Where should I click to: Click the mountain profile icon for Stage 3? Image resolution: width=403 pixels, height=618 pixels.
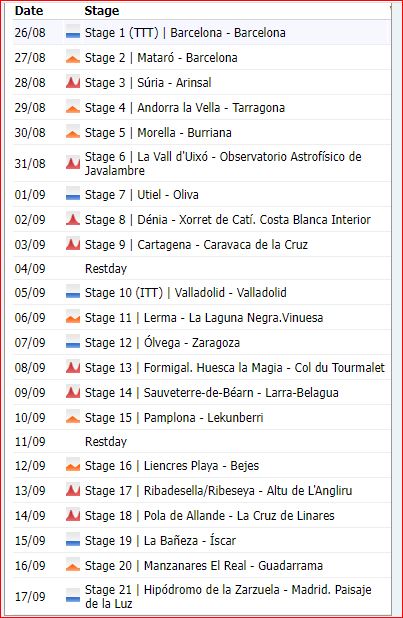[x=73, y=82]
